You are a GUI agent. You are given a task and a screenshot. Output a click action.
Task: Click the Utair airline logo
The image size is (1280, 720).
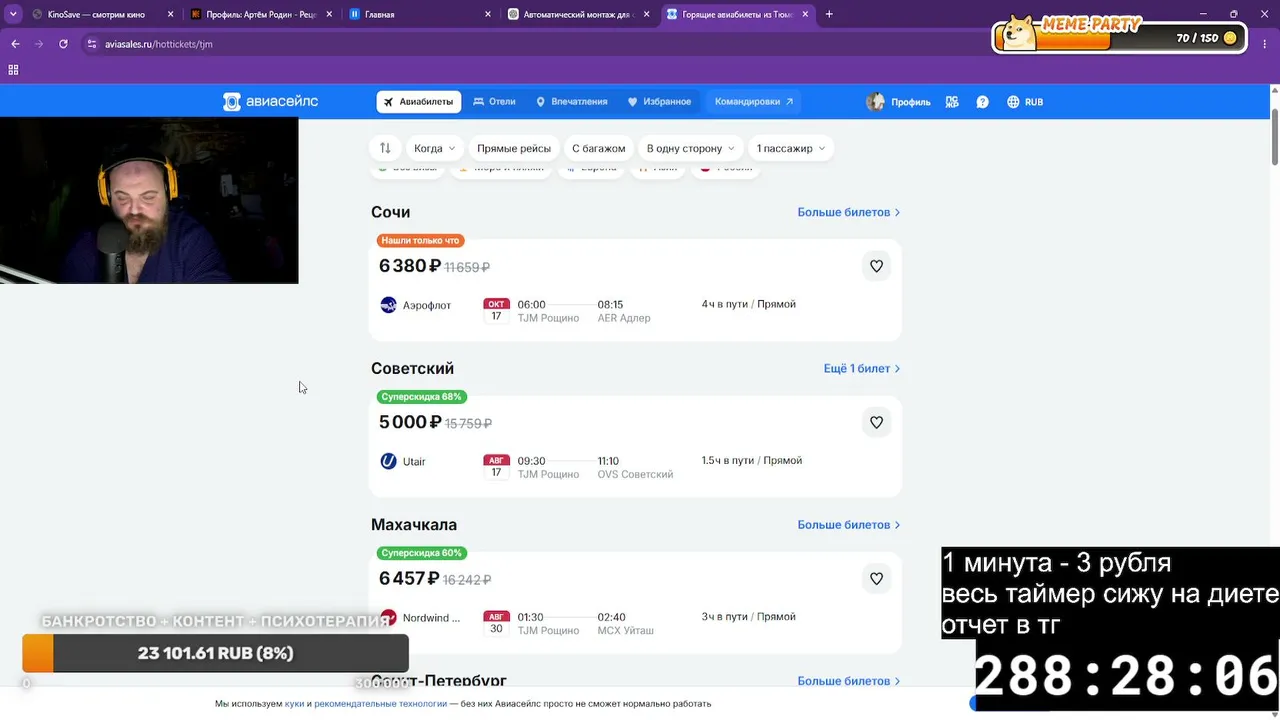[x=388, y=461]
